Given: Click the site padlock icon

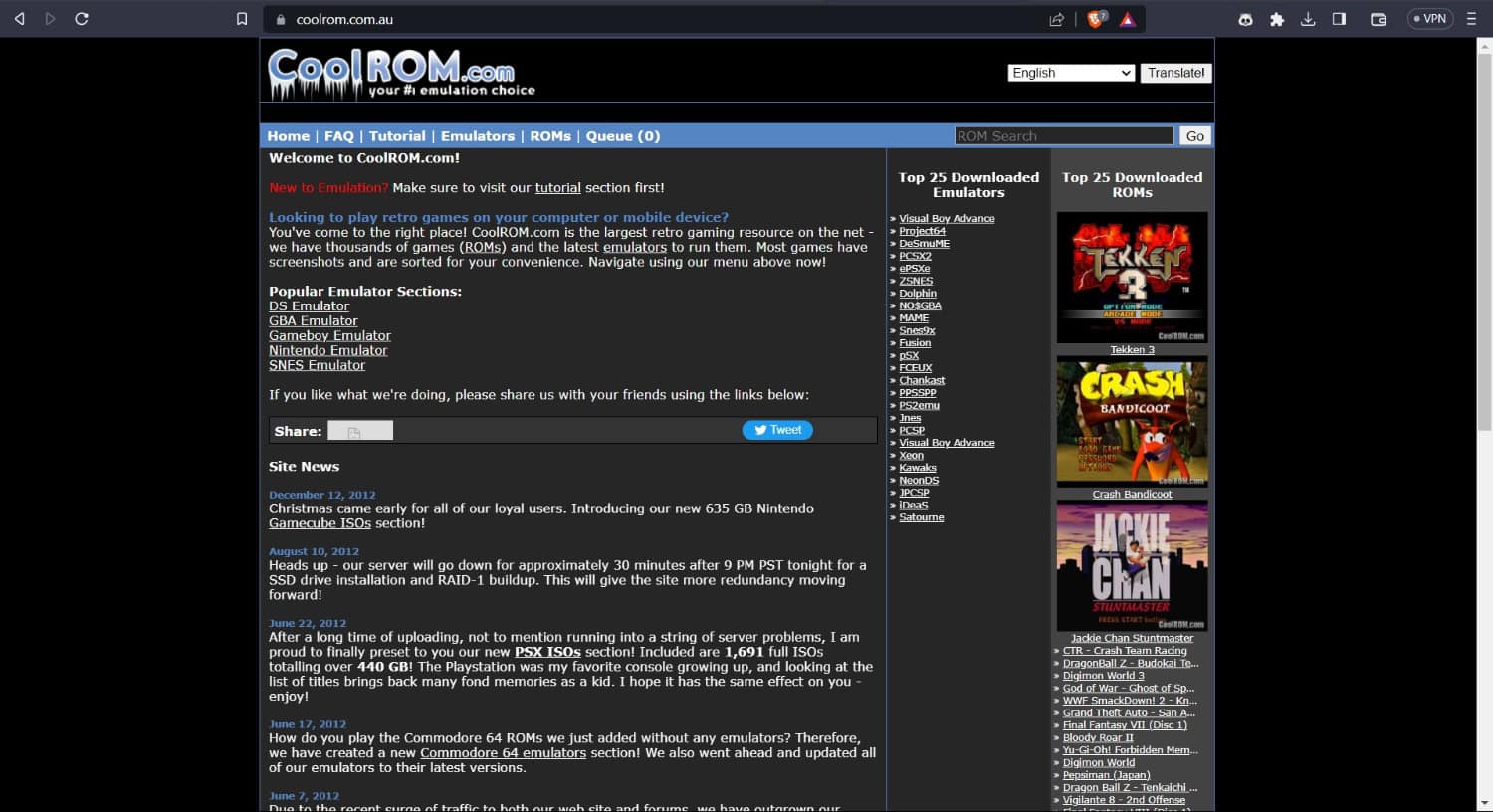Looking at the screenshot, I should pyautogui.click(x=281, y=19).
